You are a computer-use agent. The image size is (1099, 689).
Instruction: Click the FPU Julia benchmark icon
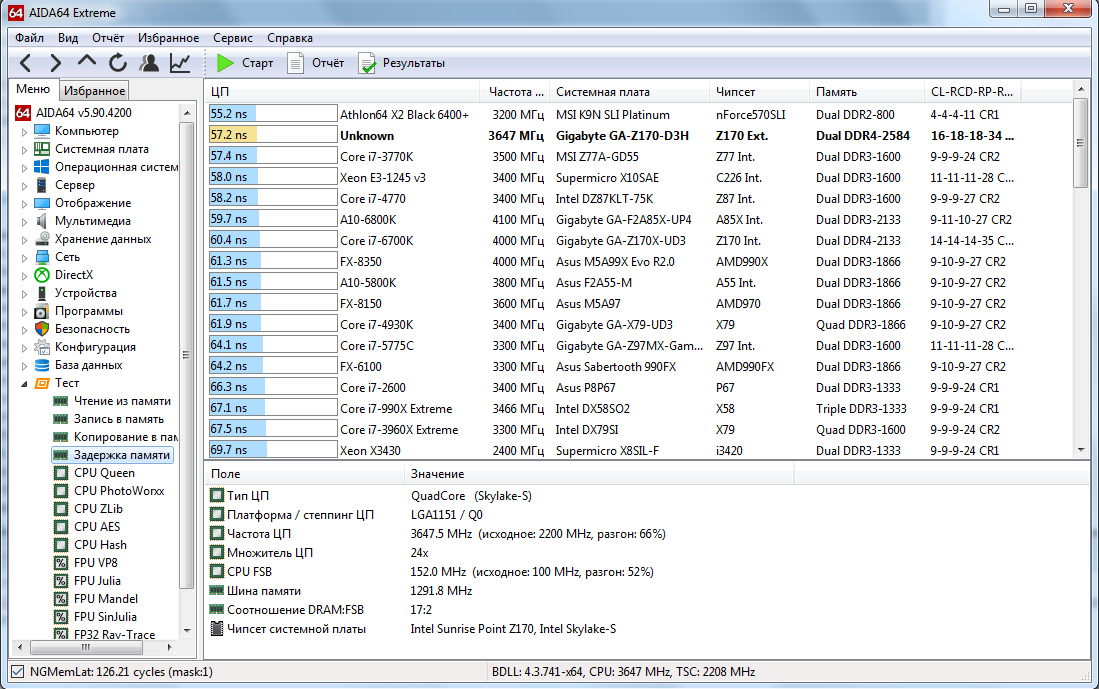coord(61,581)
